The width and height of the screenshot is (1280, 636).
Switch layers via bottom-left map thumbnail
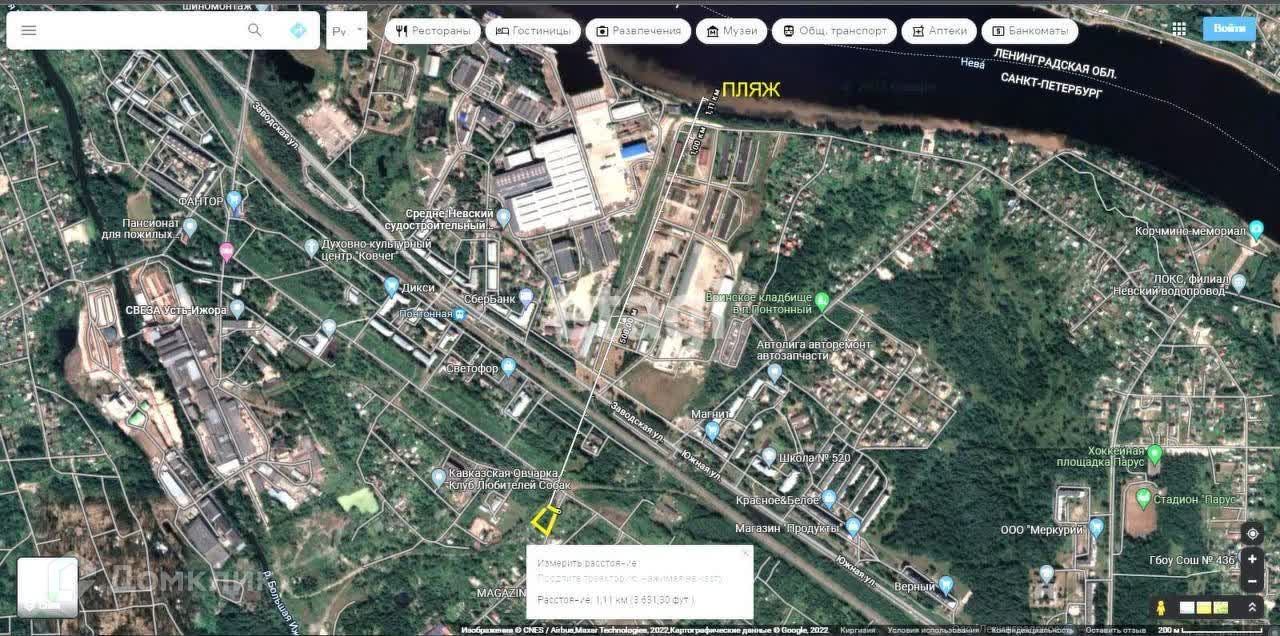pos(47,587)
